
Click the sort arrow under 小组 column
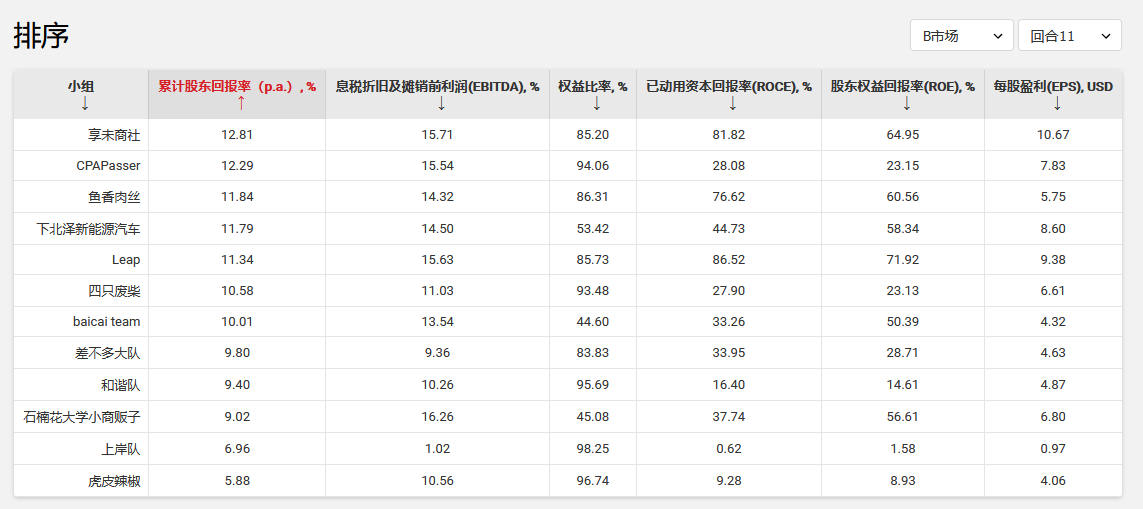point(85,103)
